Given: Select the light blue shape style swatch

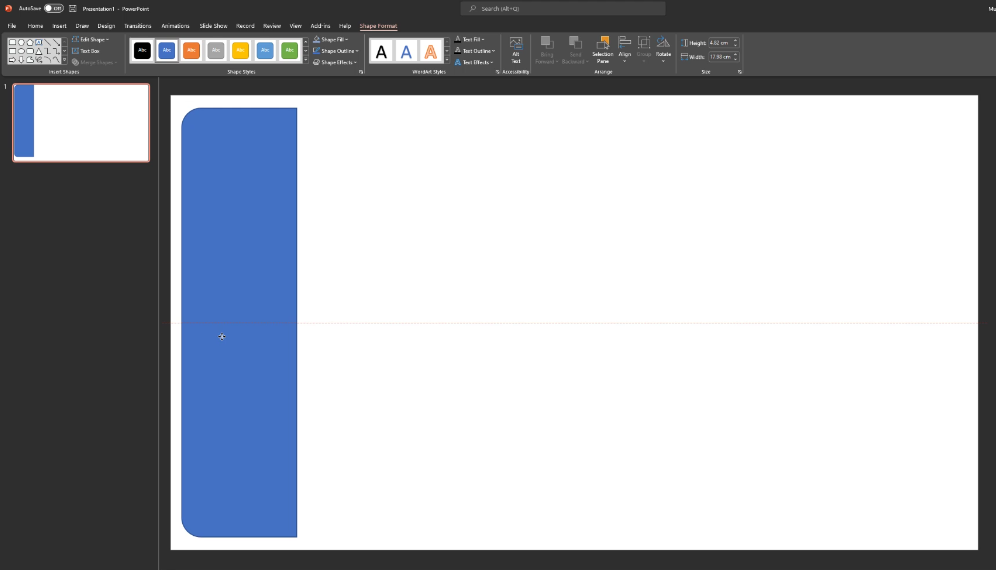Looking at the screenshot, I should click(x=265, y=50).
